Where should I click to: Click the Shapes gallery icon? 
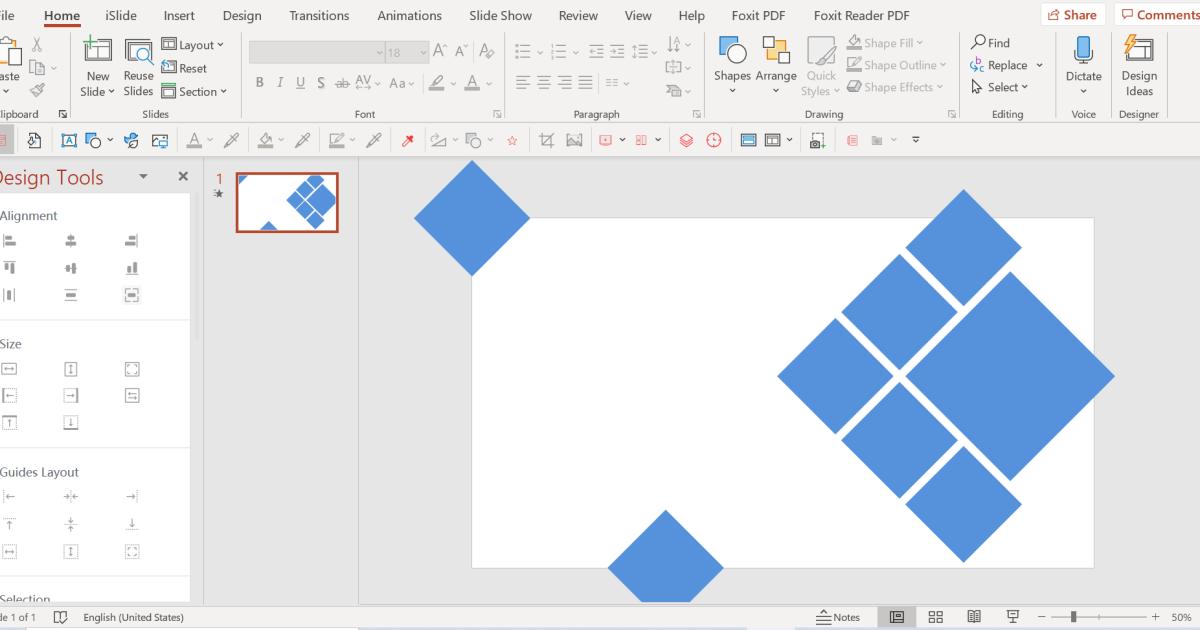(732, 52)
